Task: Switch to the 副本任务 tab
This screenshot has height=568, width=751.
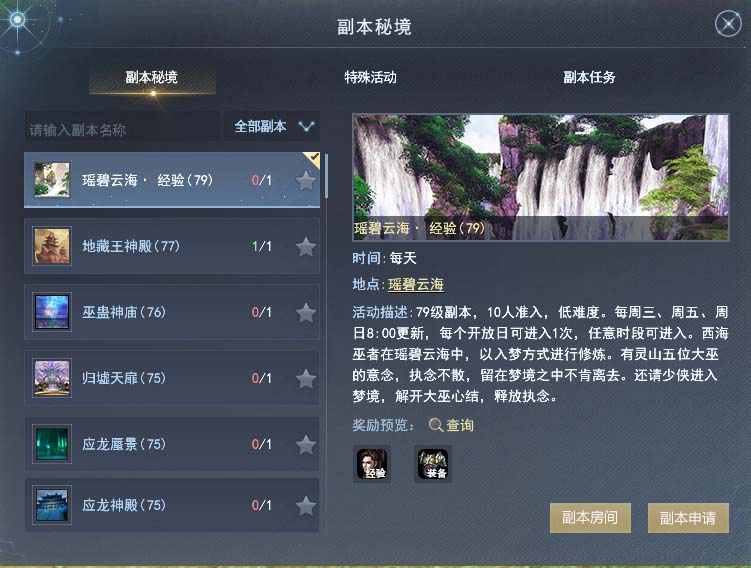Action: coord(589,77)
